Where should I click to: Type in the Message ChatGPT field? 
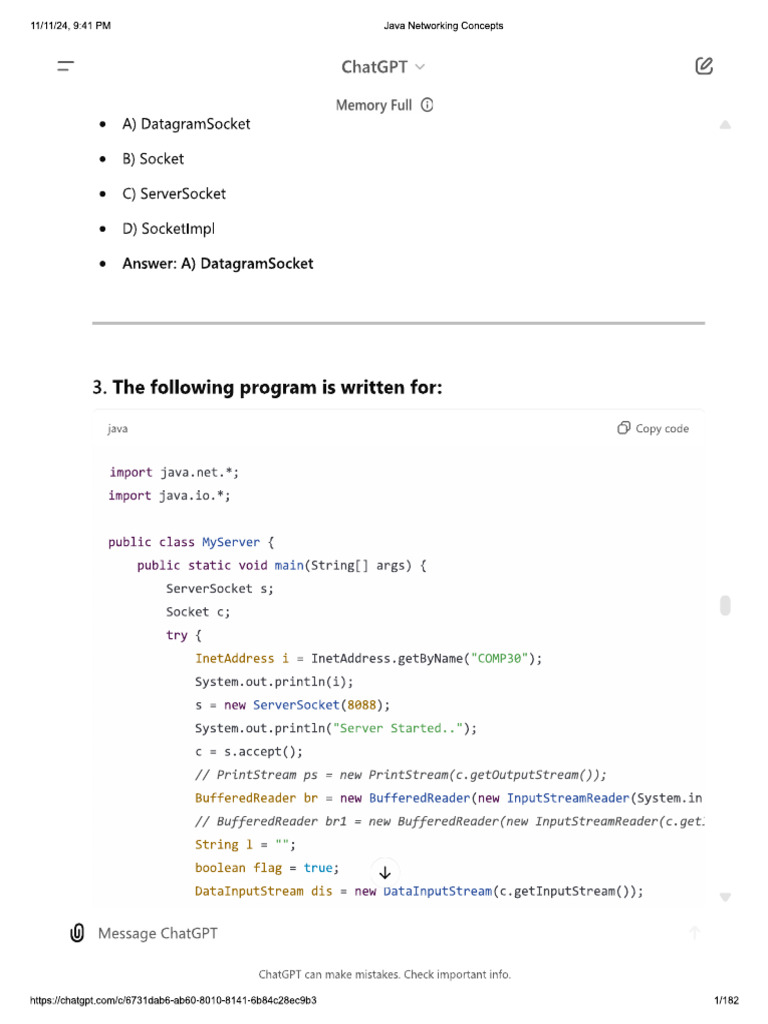(380, 933)
